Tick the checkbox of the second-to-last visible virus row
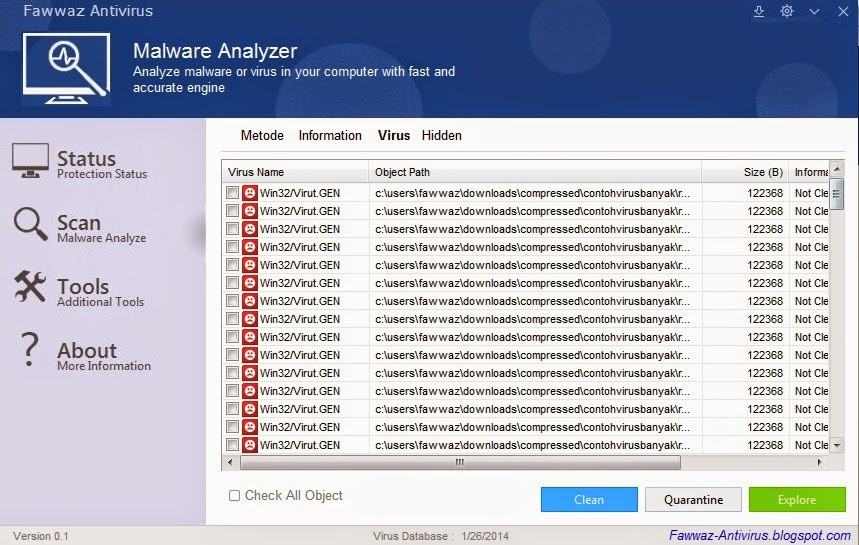Viewport: 859px width, 545px height. 232,427
